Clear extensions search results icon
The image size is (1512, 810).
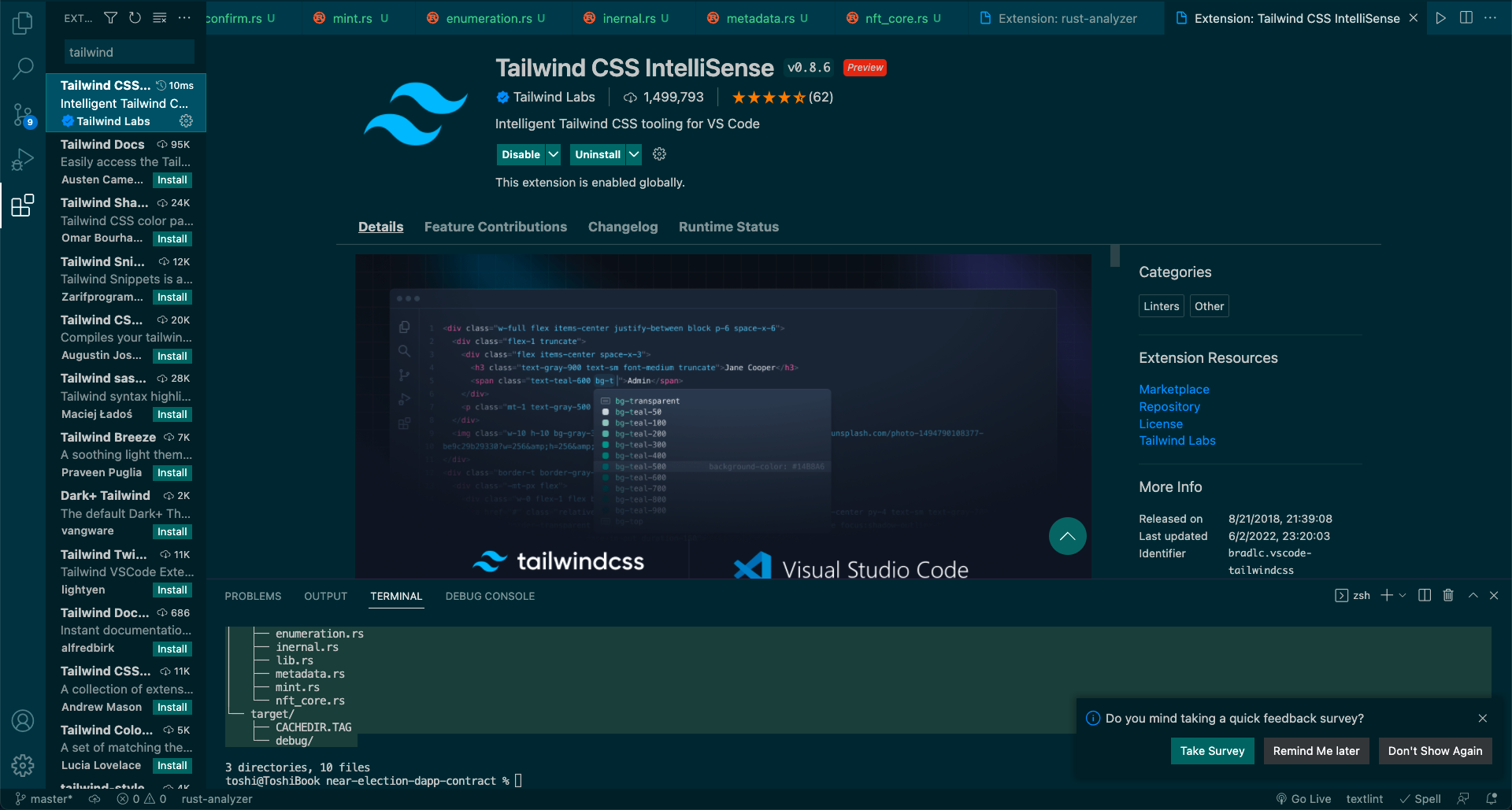159,17
